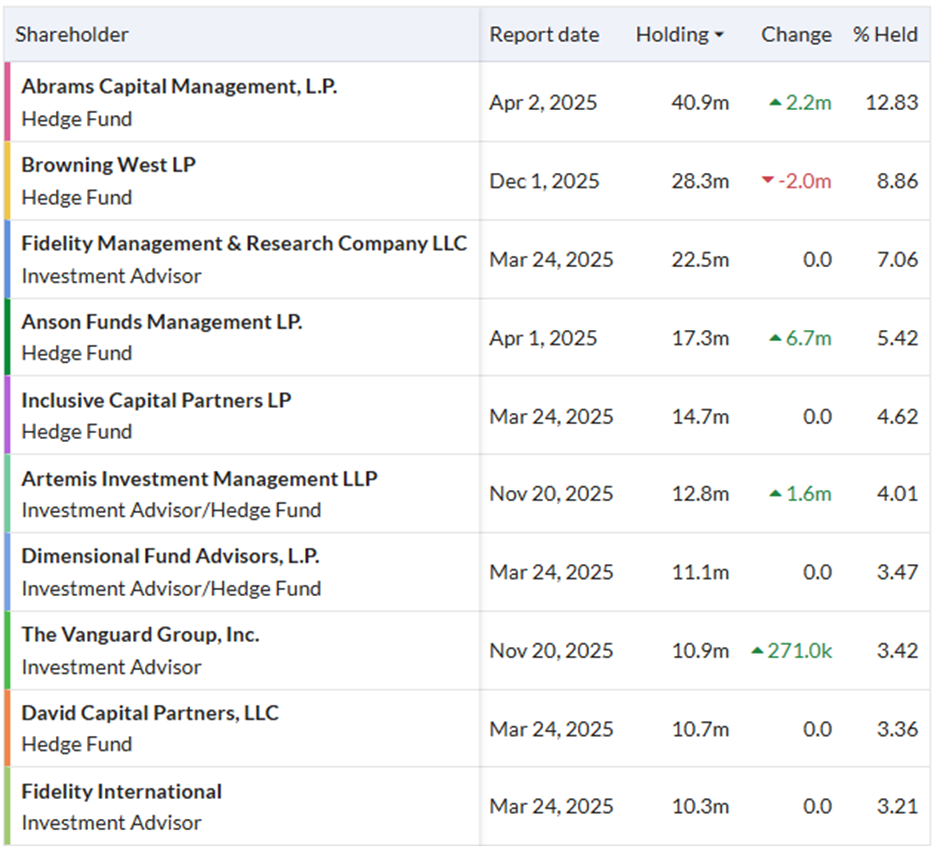The width and height of the screenshot is (940, 846).
Task: Click red down arrow for Browning West change
Action: 767,180
